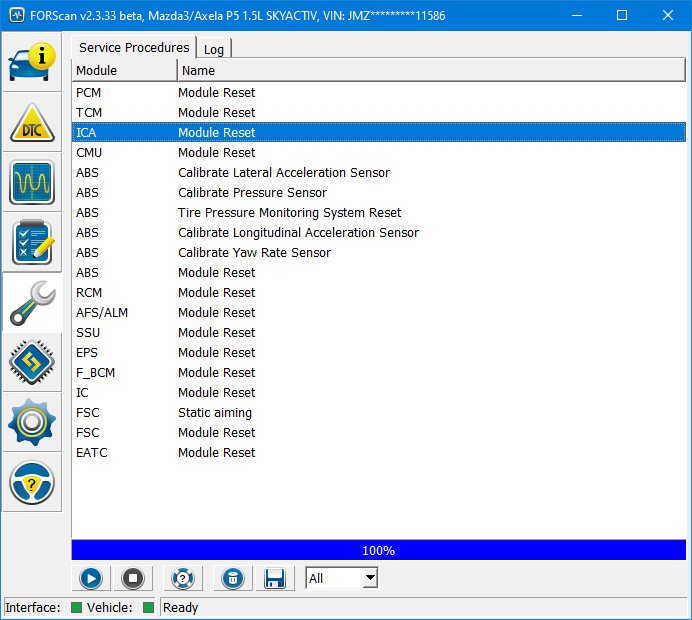Open the All filter dropdown
This screenshot has height=620, width=692.
click(342, 578)
